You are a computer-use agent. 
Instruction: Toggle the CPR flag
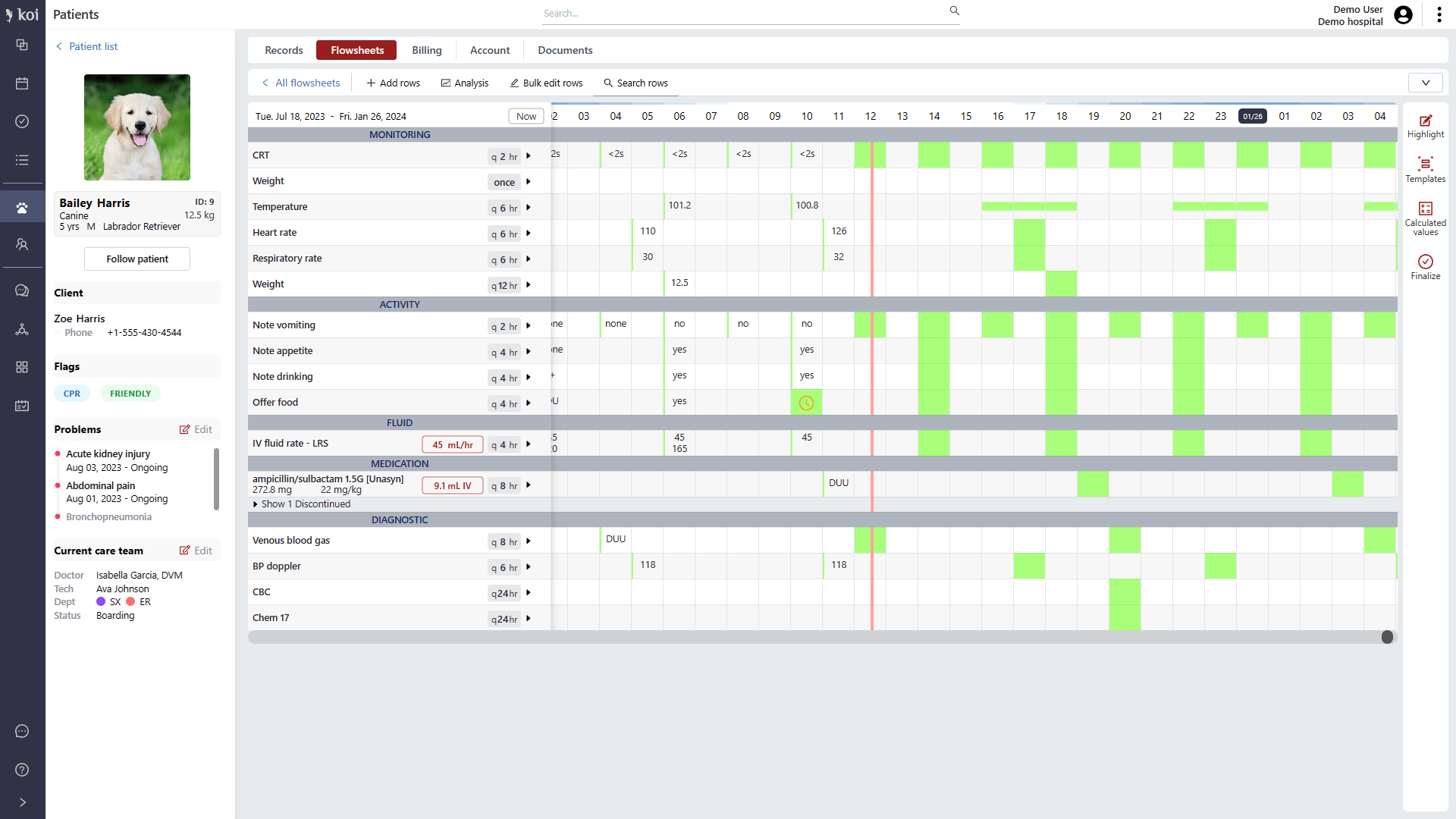pos(71,393)
